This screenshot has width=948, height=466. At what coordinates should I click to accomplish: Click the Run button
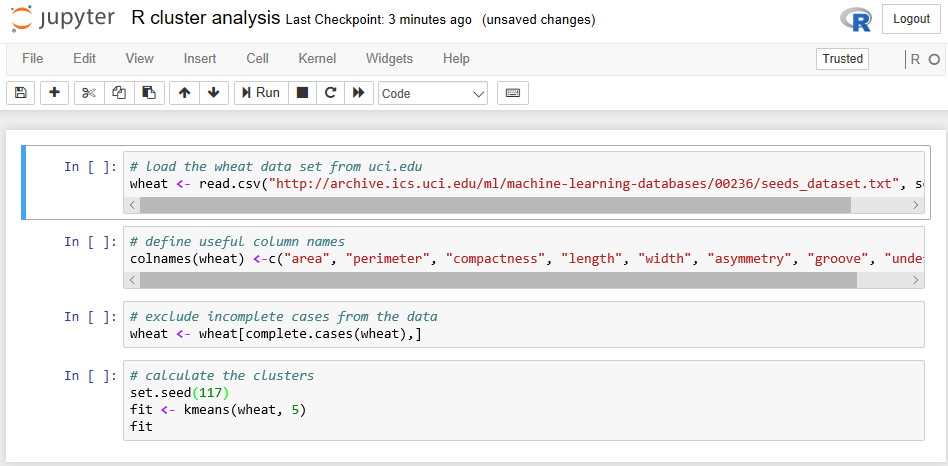(259, 93)
